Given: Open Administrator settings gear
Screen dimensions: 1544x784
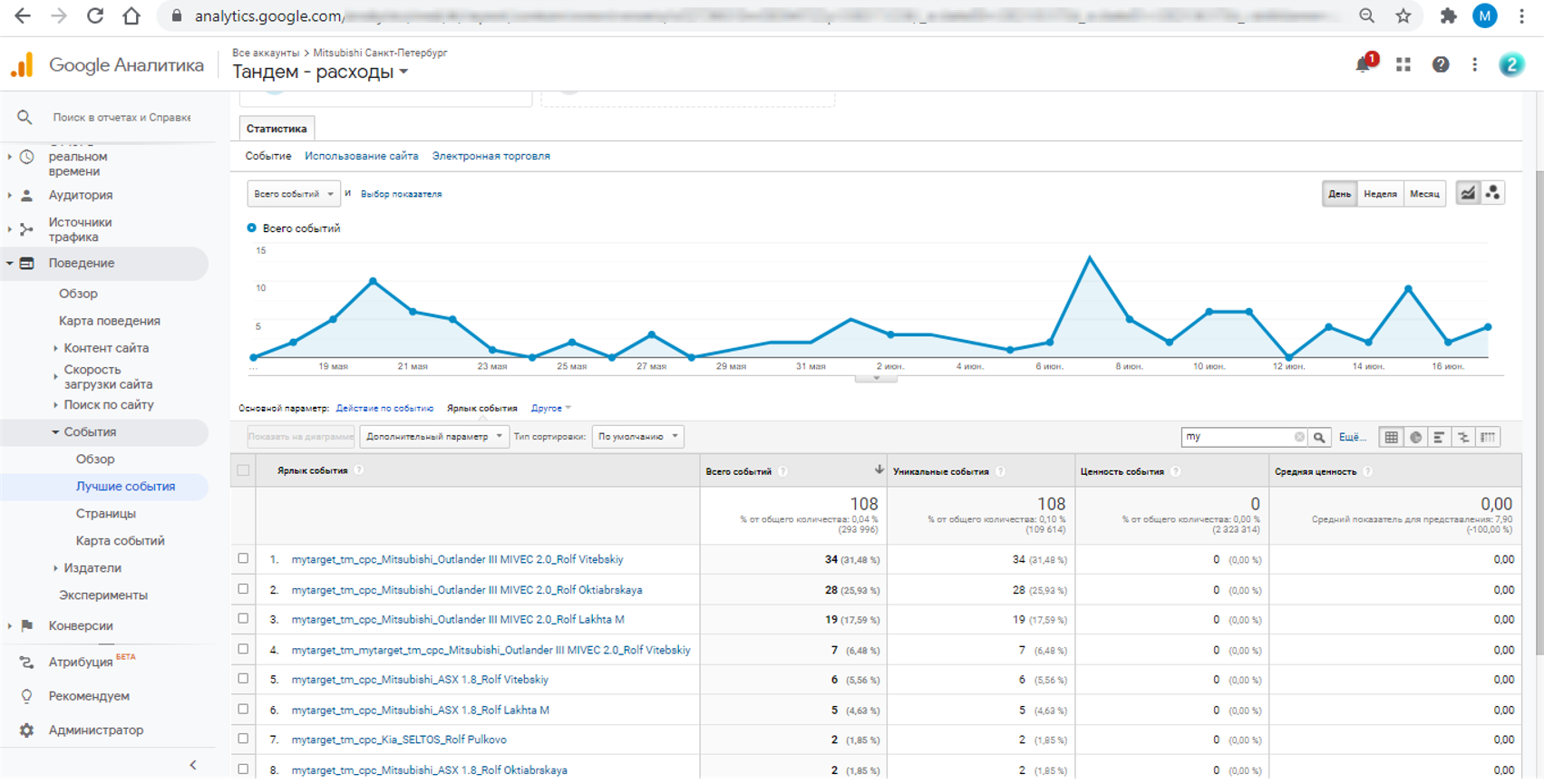Looking at the screenshot, I should (x=27, y=730).
